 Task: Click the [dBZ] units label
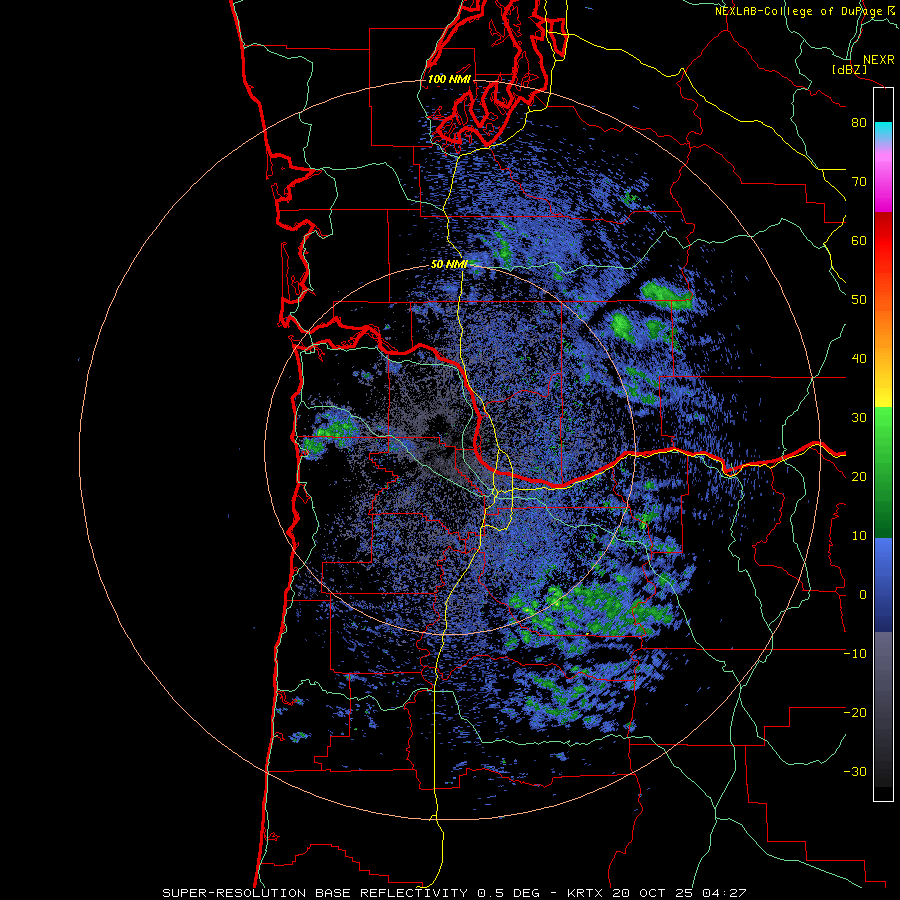[x=849, y=69]
